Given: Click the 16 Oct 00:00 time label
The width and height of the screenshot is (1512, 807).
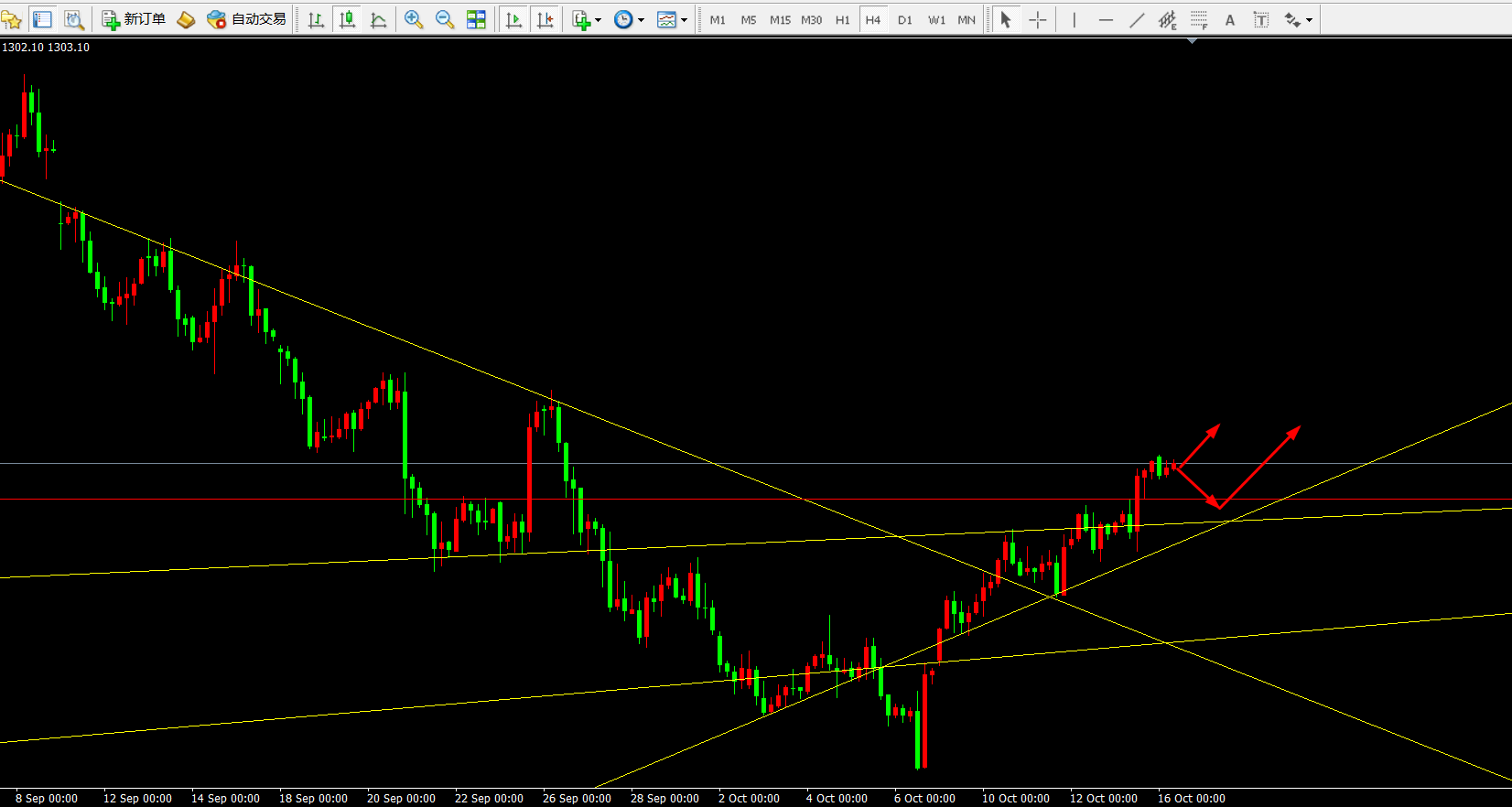Looking at the screenshot, I should pyautogui.click(x=1191, y=799).
